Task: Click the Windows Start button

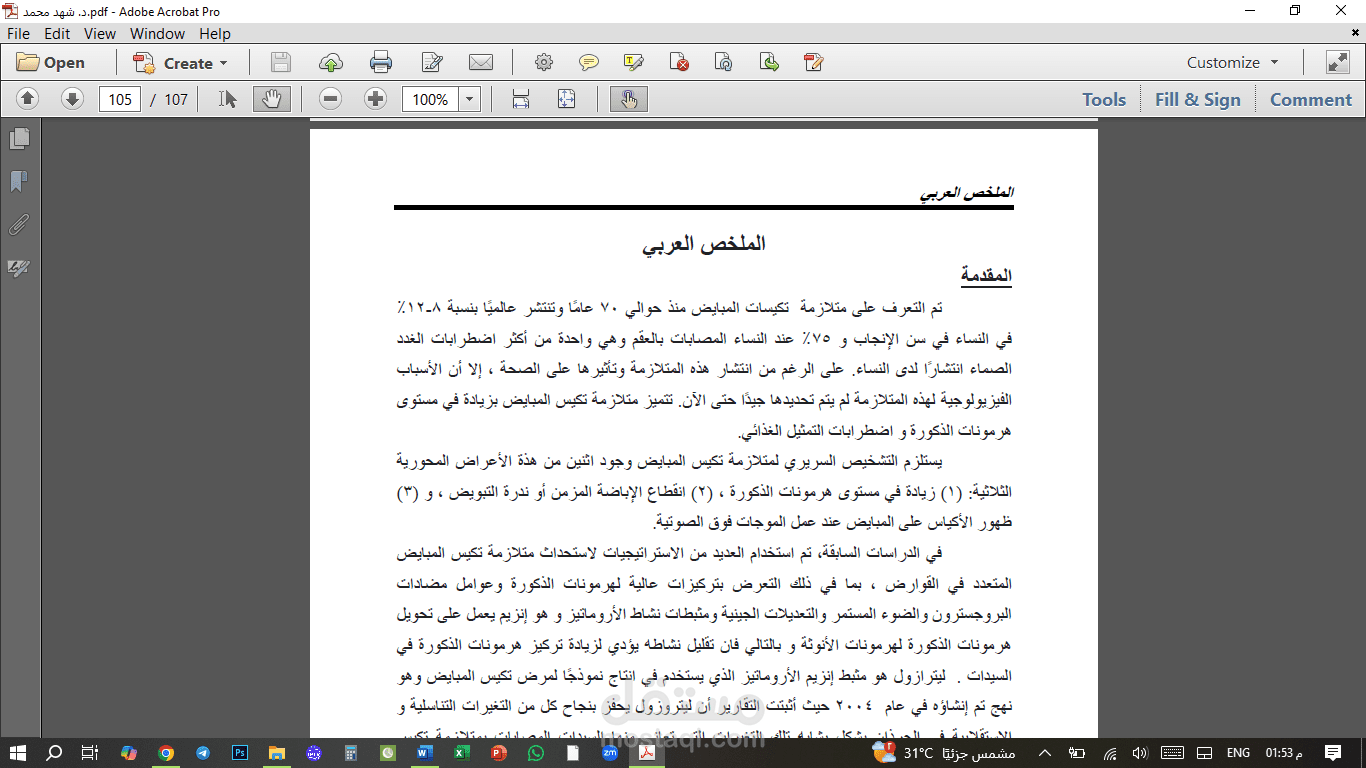Action: click(x=18, y=753)
